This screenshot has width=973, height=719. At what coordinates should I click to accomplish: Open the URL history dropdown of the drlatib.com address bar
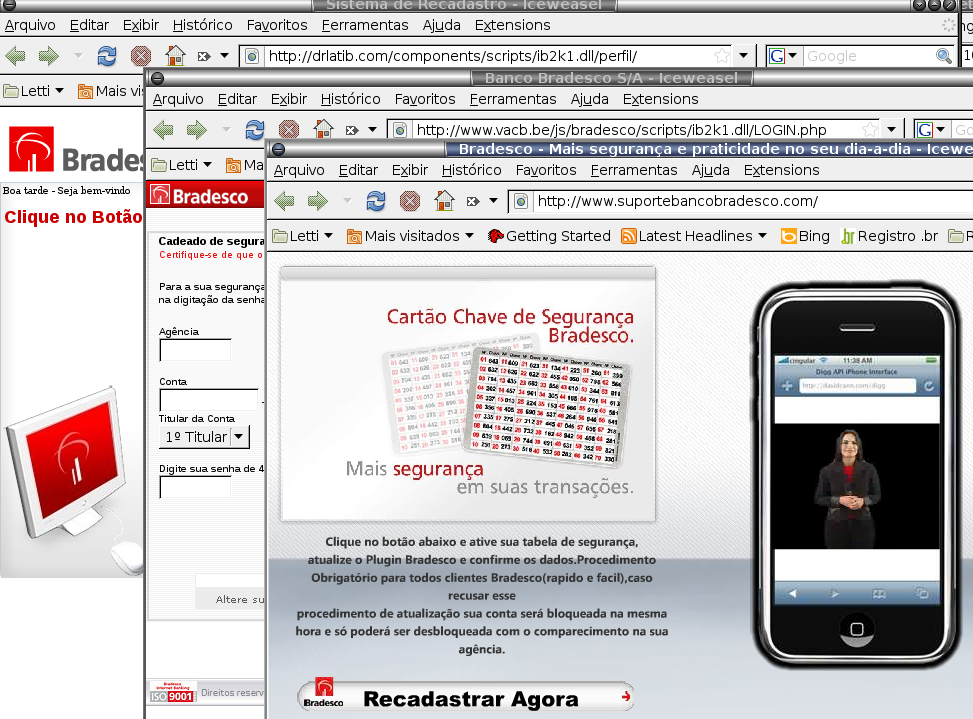(x=743, y=56)
